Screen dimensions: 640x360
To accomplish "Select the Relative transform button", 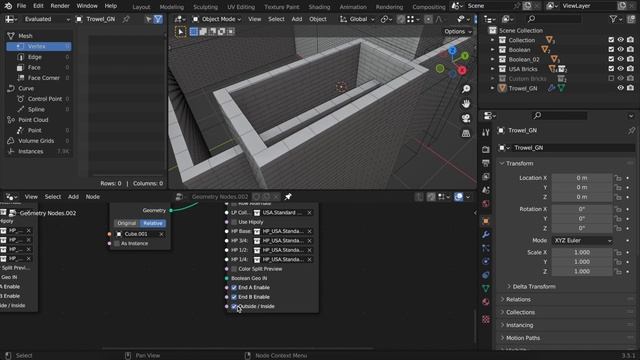I will click(x=153, y=223).
